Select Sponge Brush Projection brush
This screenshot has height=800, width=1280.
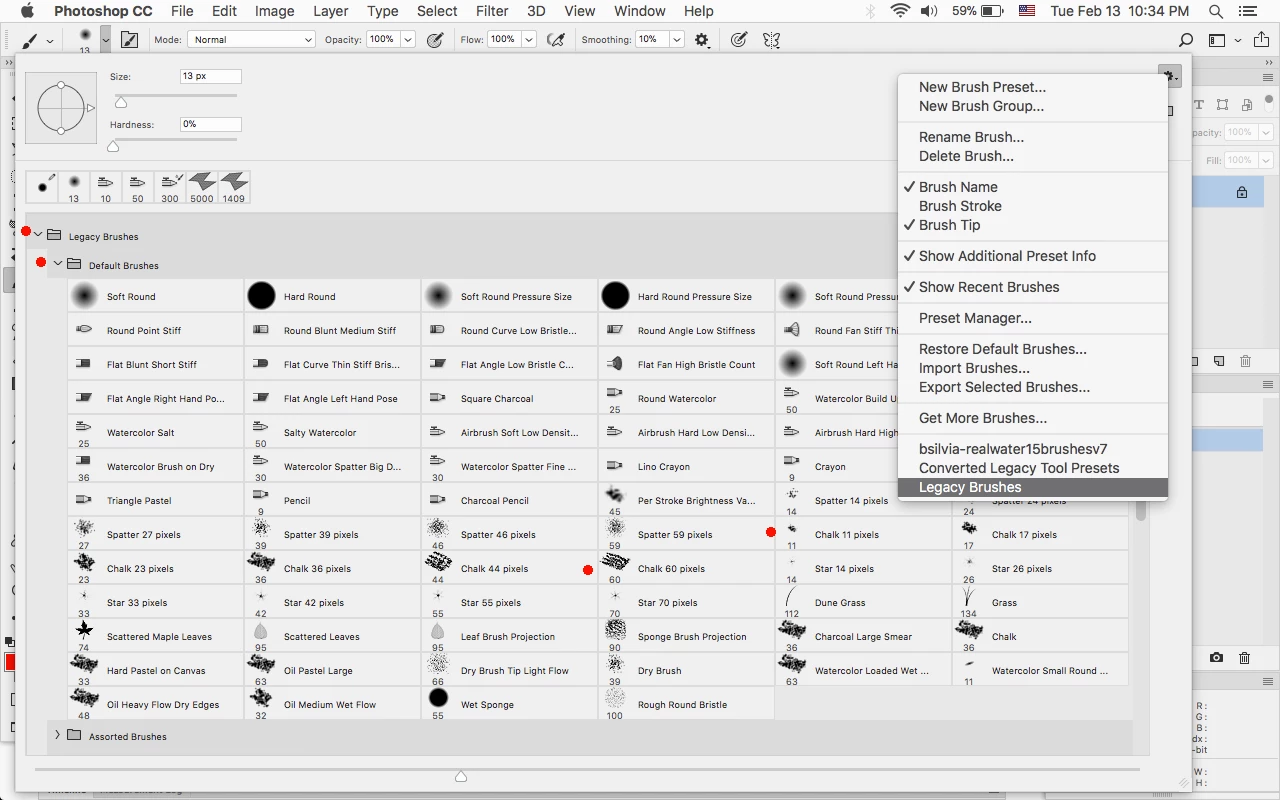coord(686,636)
